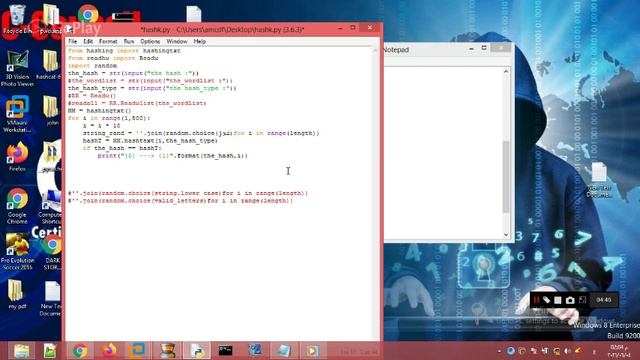Click inside the Notepad text area
This screenshot has height=360, width=640.
[443, 153]
